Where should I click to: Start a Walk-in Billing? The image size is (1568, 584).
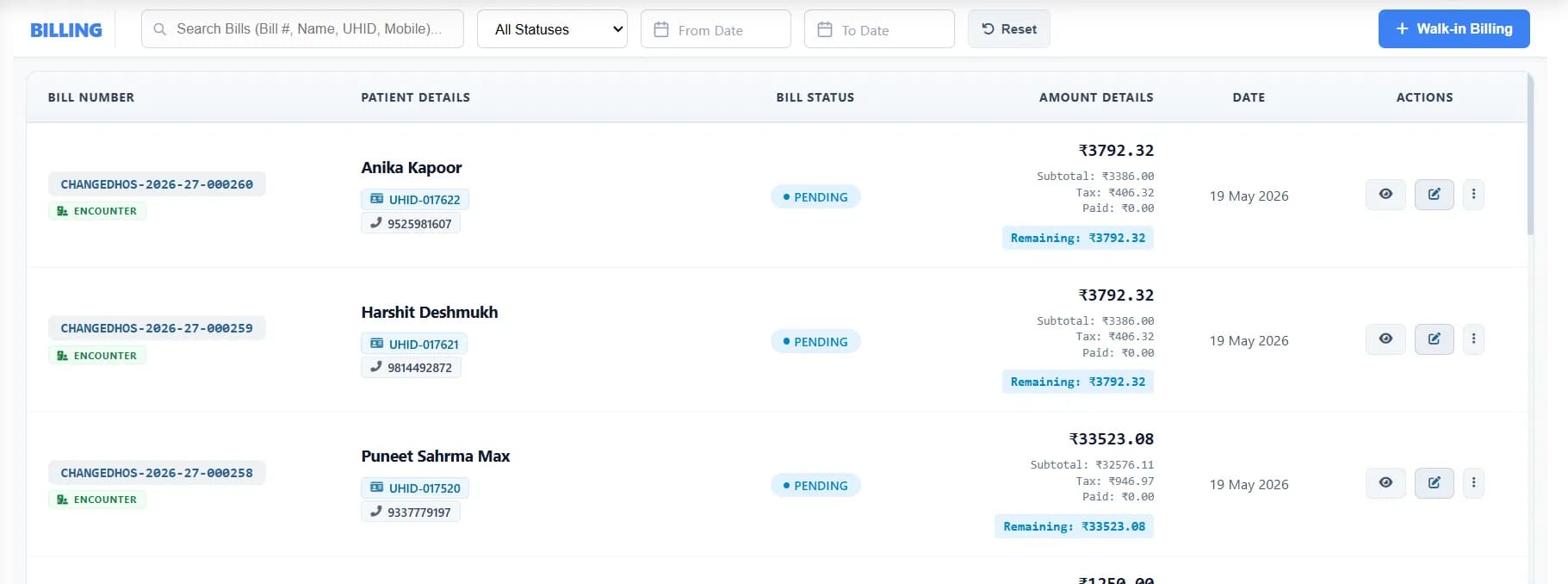coord(1453,28)
